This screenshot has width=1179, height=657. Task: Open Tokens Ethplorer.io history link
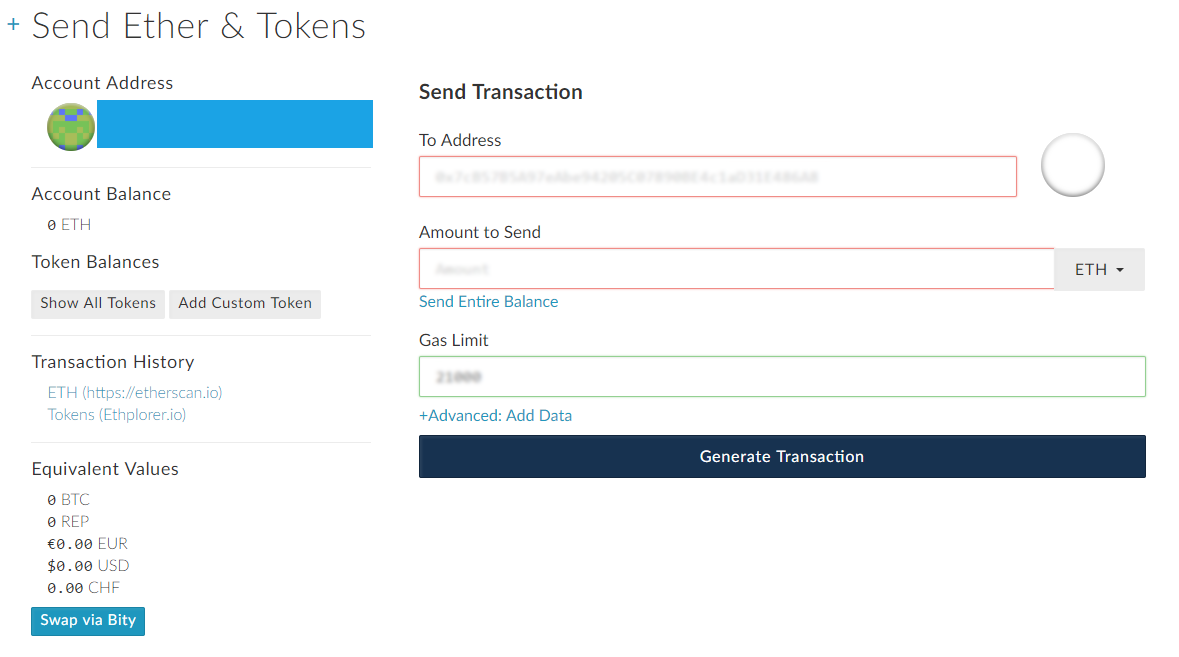(x=117, y=414)
